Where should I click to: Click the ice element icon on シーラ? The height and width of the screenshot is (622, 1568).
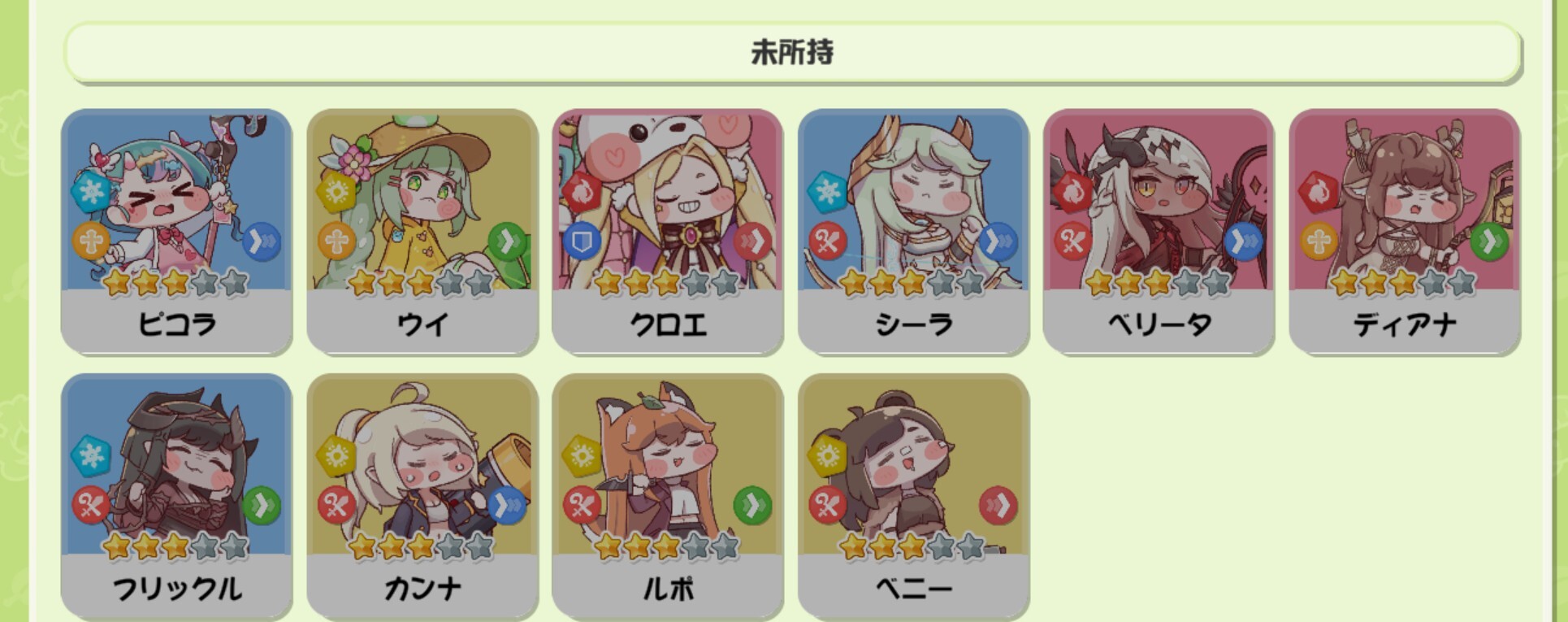pos(828,192)
